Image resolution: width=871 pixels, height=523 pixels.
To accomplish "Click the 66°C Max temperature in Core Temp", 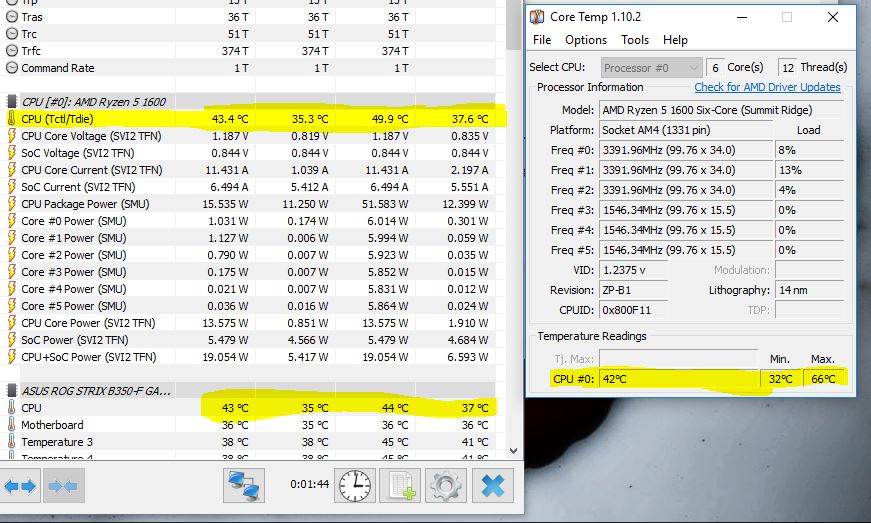I will pos(823,379).
